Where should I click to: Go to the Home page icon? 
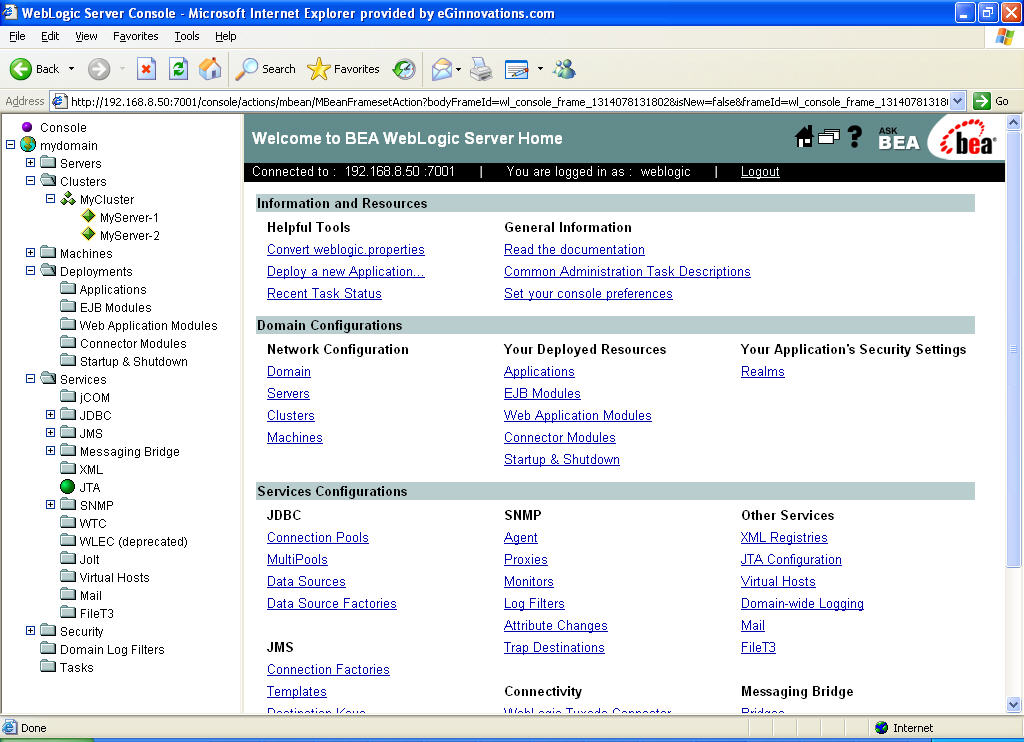pos(210,69)
